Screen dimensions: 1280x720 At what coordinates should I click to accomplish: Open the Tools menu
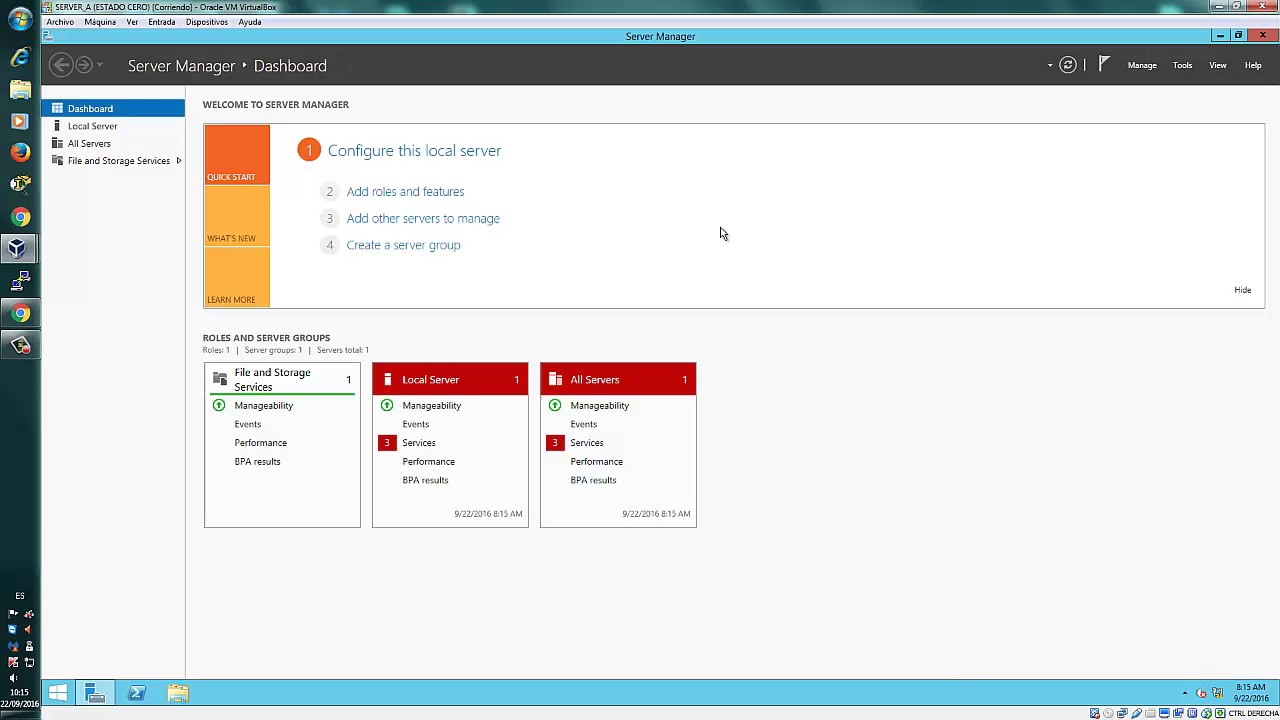coord(1182,65)
